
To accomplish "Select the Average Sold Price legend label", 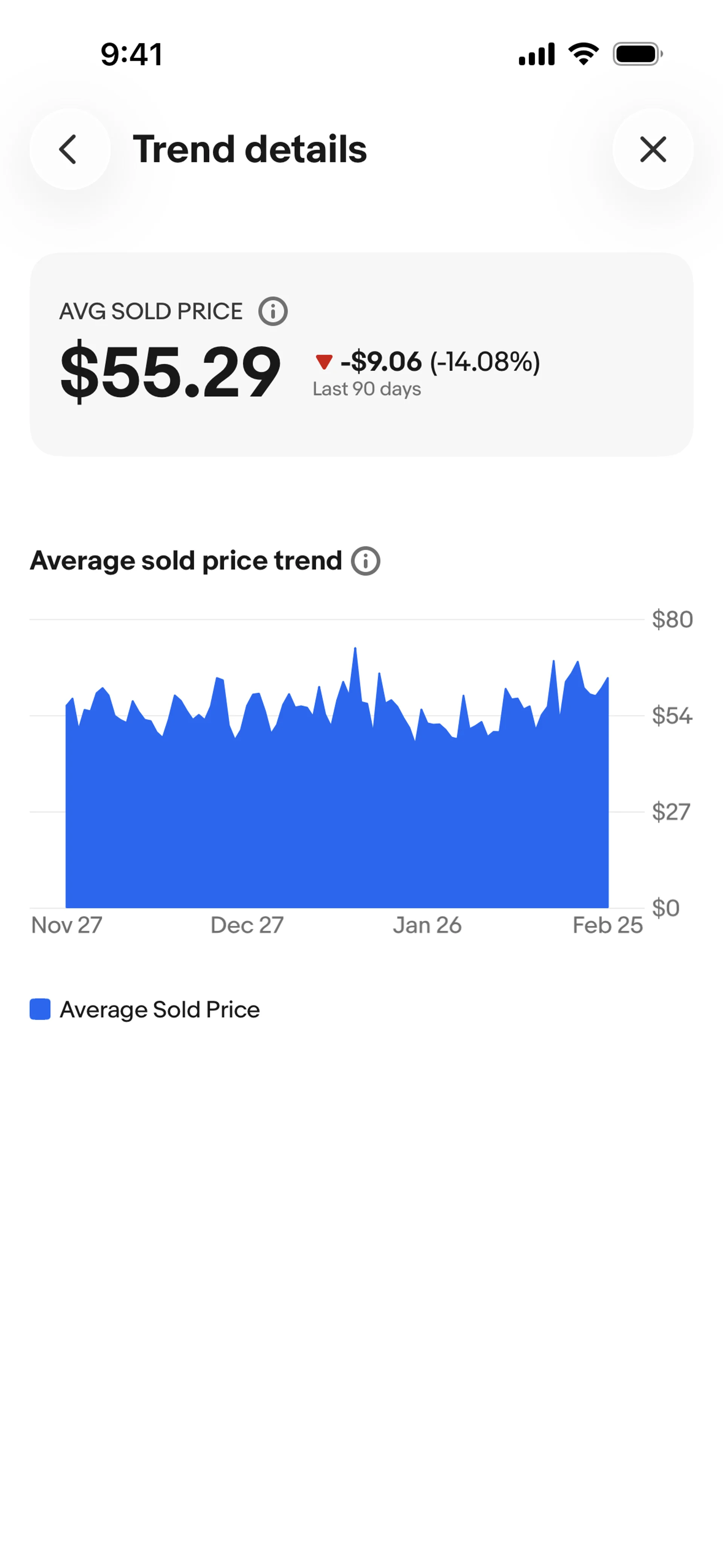I will point(159,1009).
